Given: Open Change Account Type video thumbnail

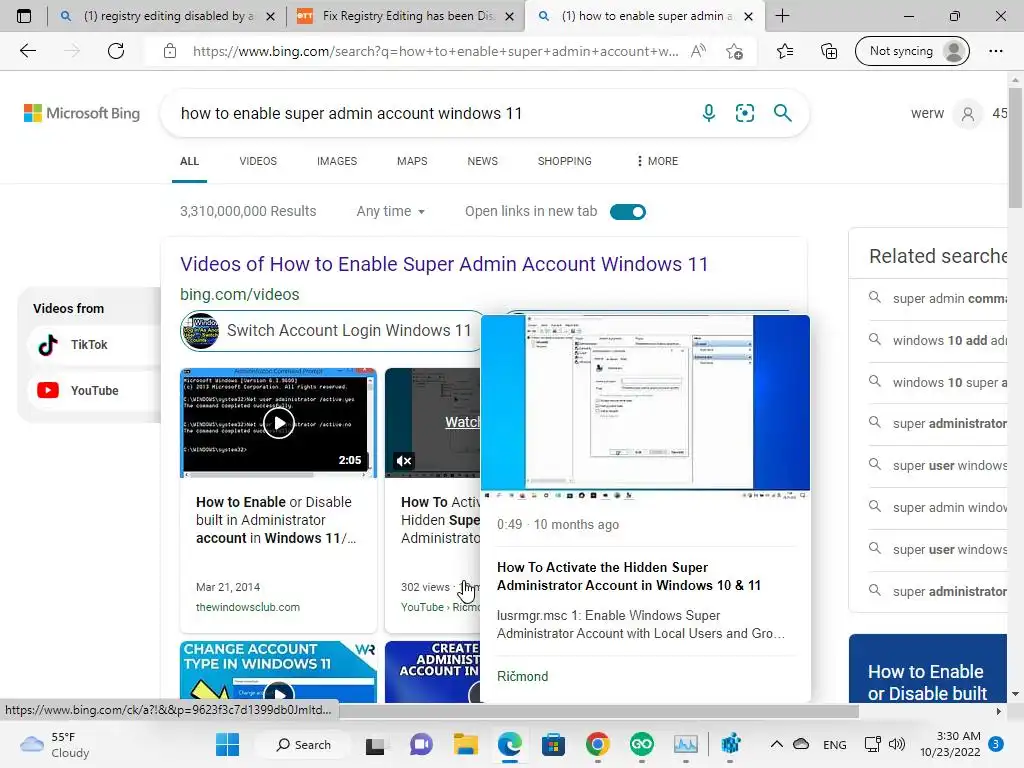Looking at the screenshot, I should 279,673.
